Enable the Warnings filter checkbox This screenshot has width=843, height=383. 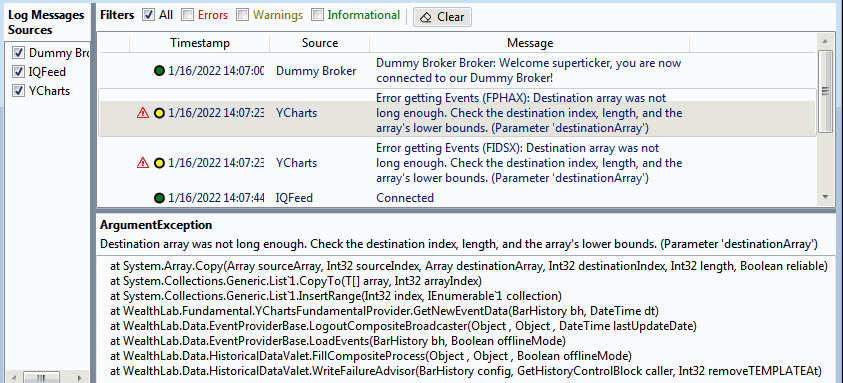point(242,15)
